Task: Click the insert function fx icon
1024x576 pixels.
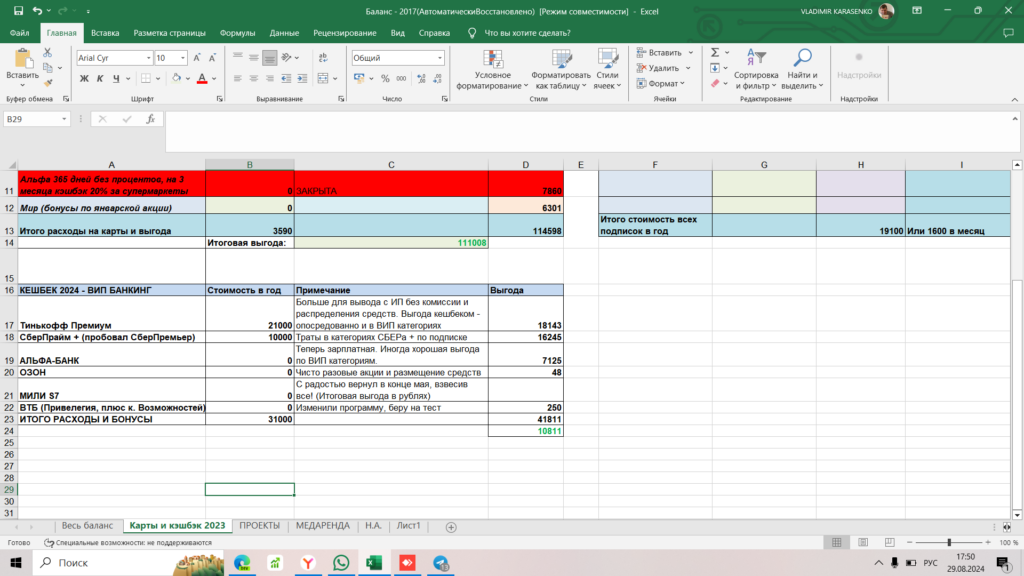Action: pos(151,119)
